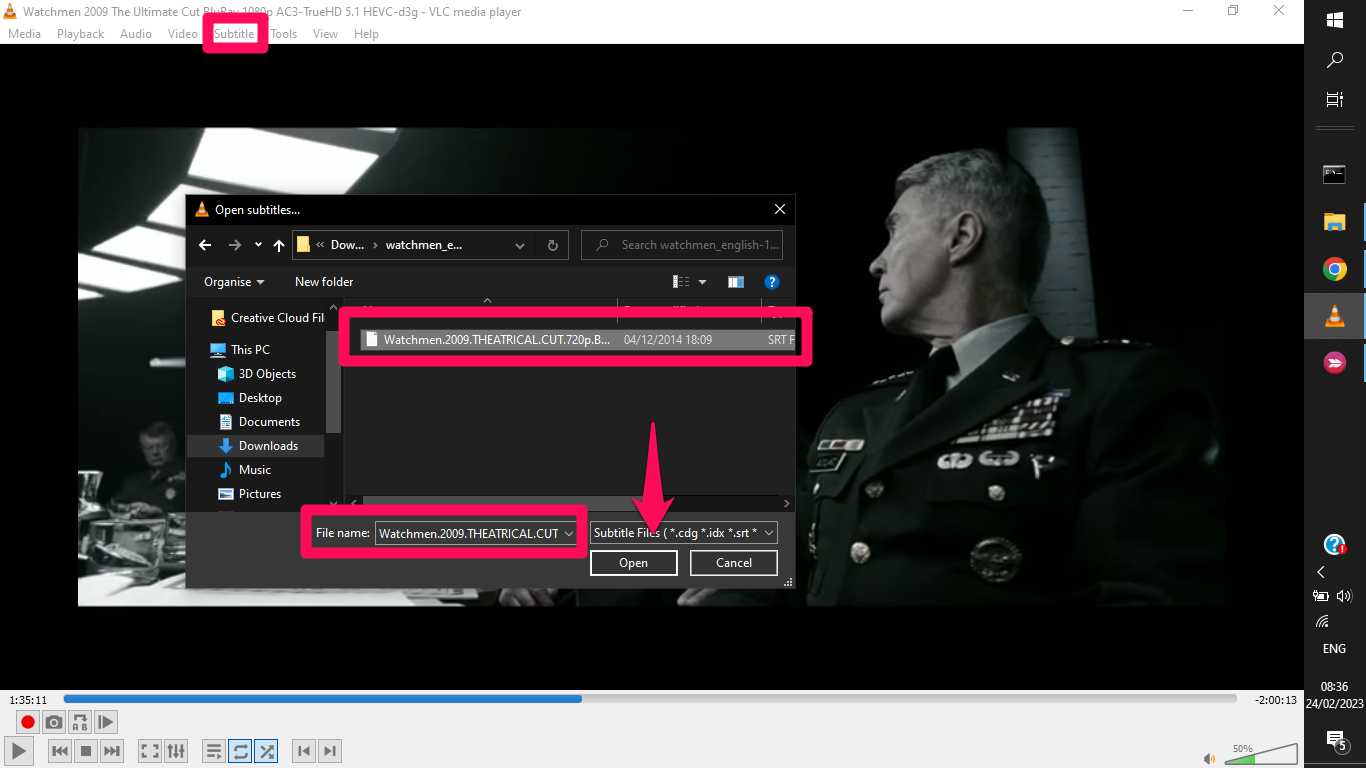Go up one folder level
Screen dimensions: 1366x768
click(x=279, y=245)
